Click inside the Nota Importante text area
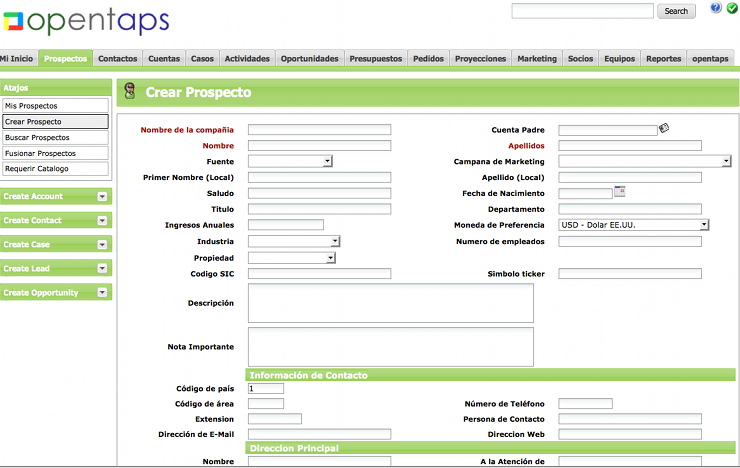 [391, 347]
